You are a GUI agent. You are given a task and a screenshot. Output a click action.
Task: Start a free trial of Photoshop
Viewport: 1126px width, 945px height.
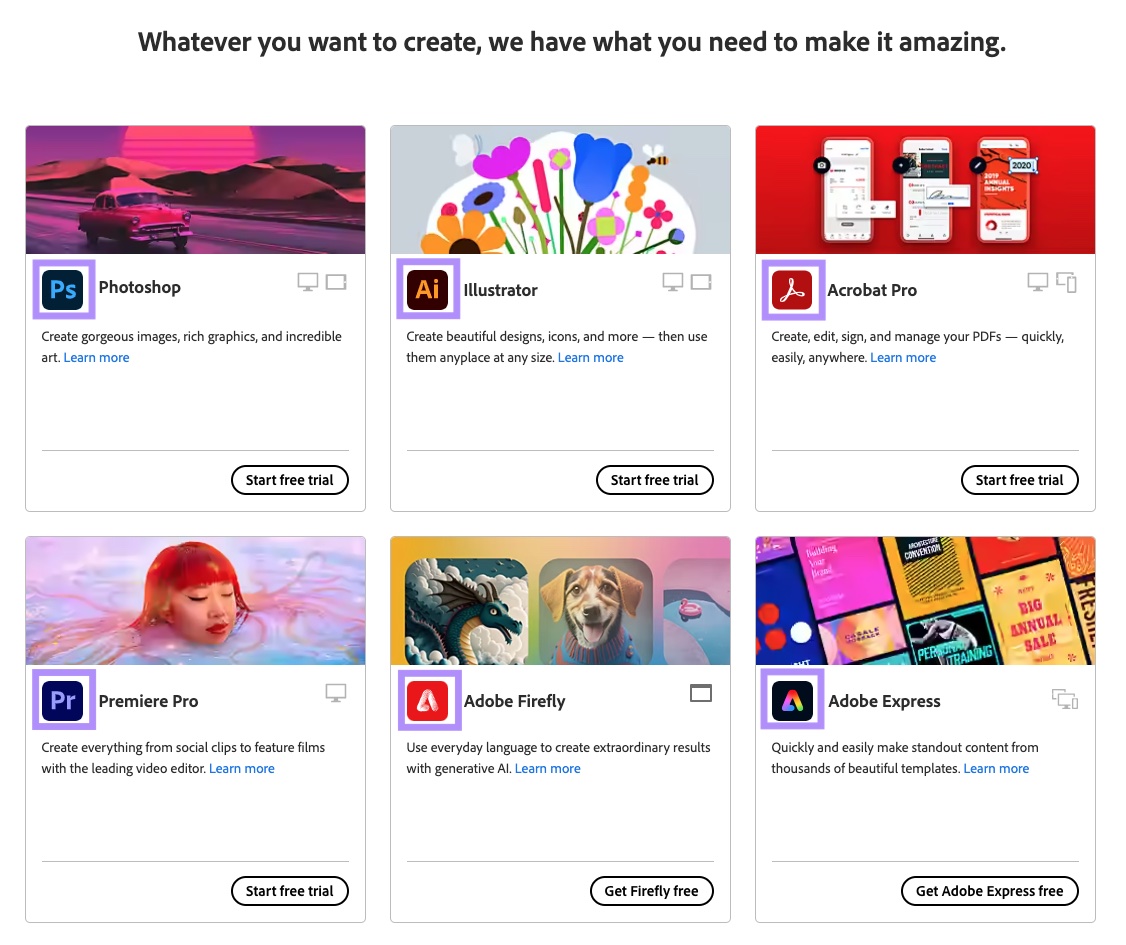(290, 480)
